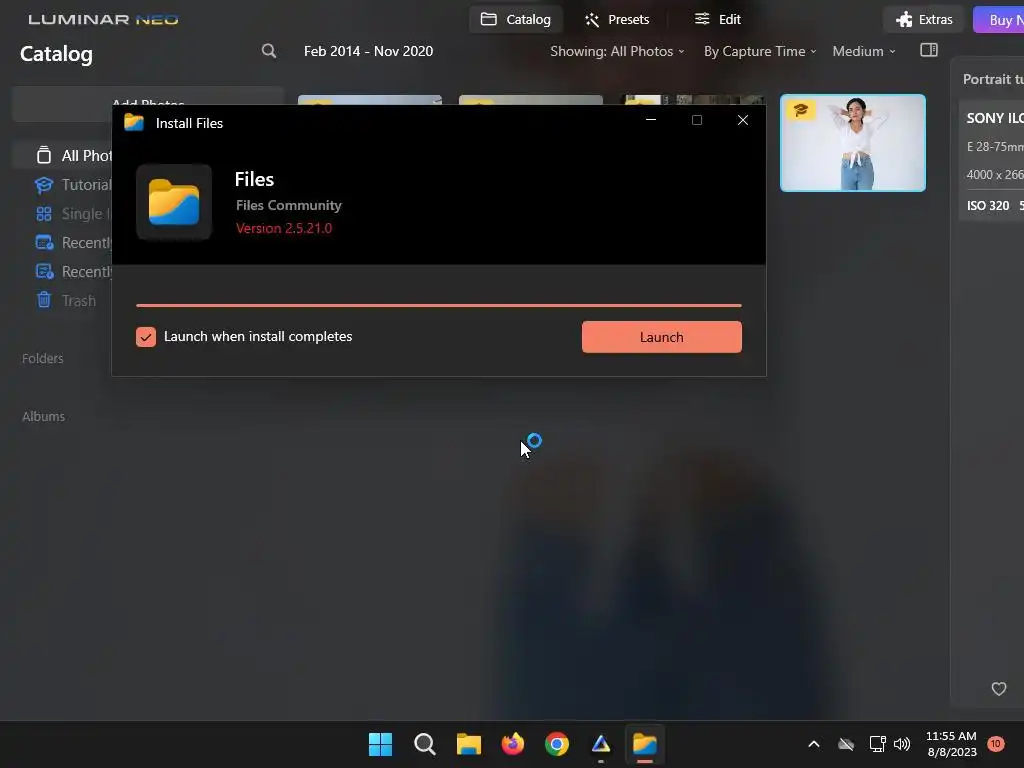Click the install progress bar
Viewport: 1024px width, 768px height.
pyautogui.click(x=439, y=305)
